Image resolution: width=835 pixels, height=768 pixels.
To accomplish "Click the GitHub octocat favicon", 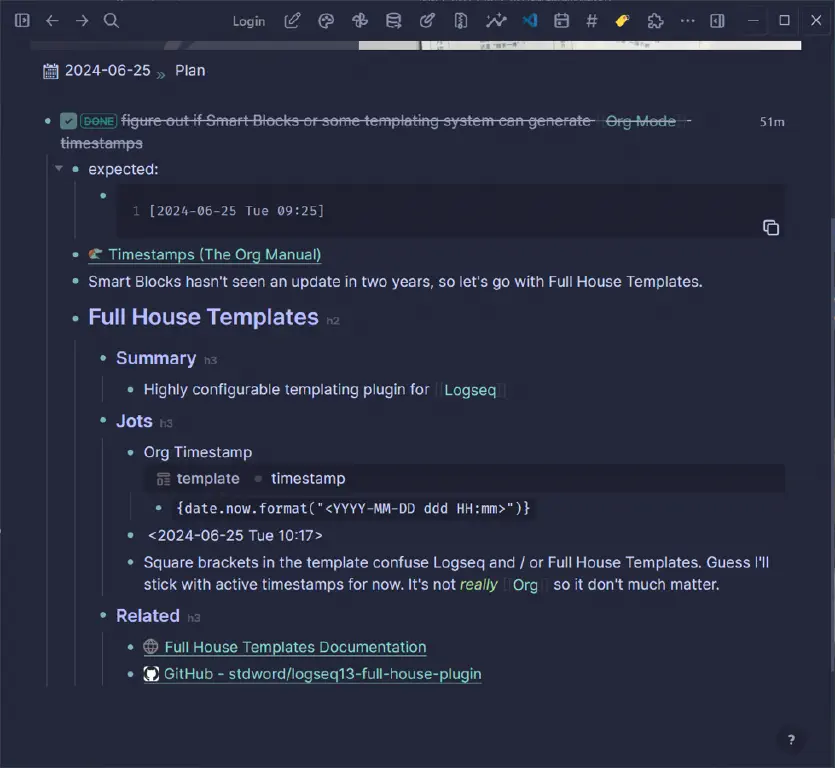I will pyautogui.click(x=151, y=674).
